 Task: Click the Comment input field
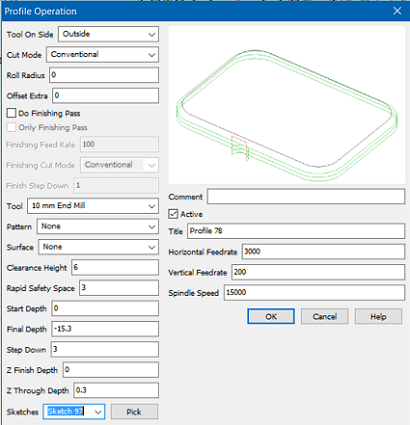(306, 196)
